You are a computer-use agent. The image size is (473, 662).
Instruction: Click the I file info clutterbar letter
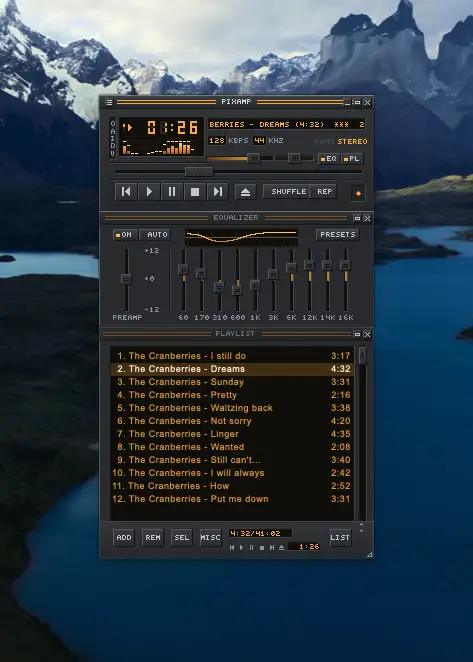point(112,138)
